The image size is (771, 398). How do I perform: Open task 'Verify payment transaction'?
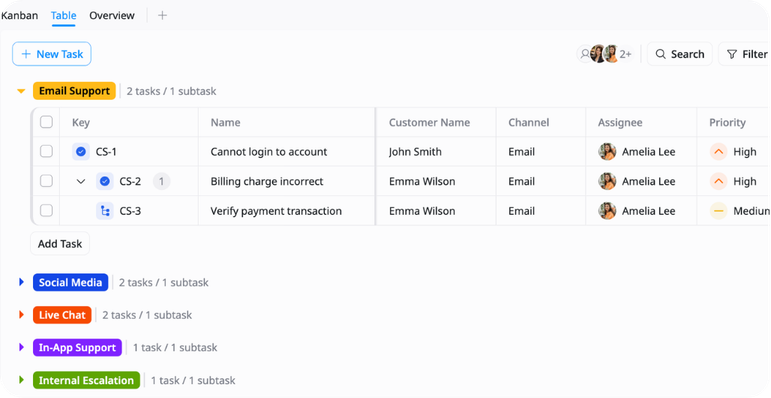[x=276, y=211]
